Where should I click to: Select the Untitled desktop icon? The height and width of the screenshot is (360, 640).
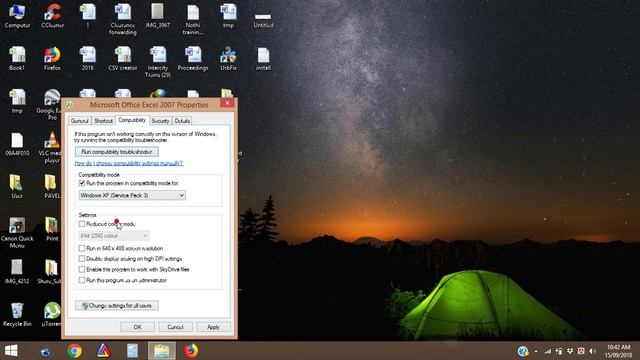pyautogui.click(x=263, y=20)
